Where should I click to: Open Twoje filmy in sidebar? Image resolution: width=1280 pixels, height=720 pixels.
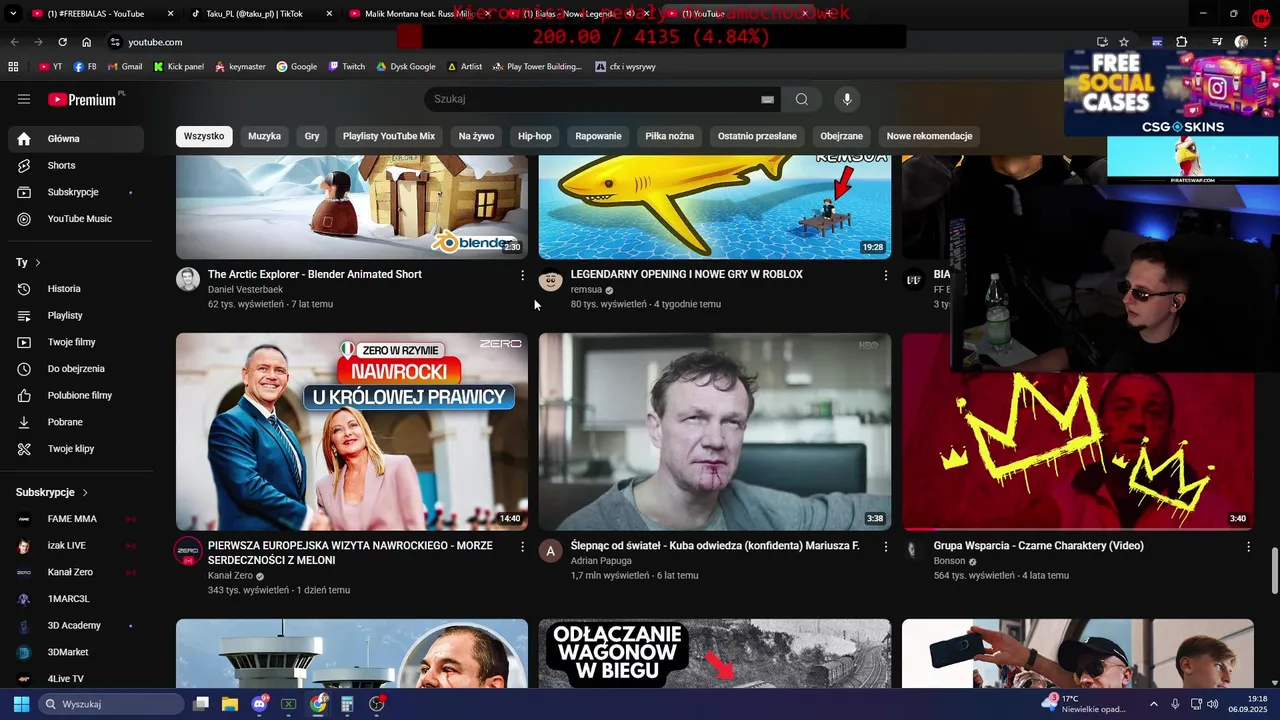tap(76, 342)
